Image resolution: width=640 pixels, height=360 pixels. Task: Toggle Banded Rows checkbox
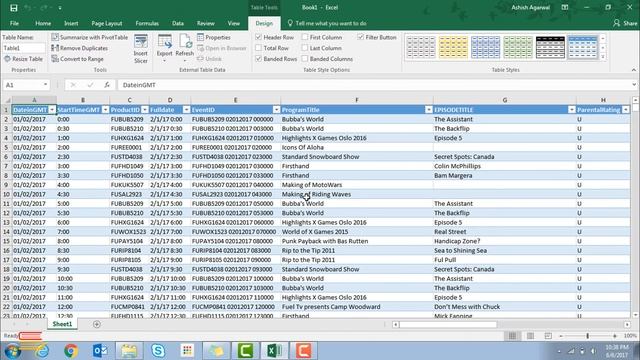[258, 59]
